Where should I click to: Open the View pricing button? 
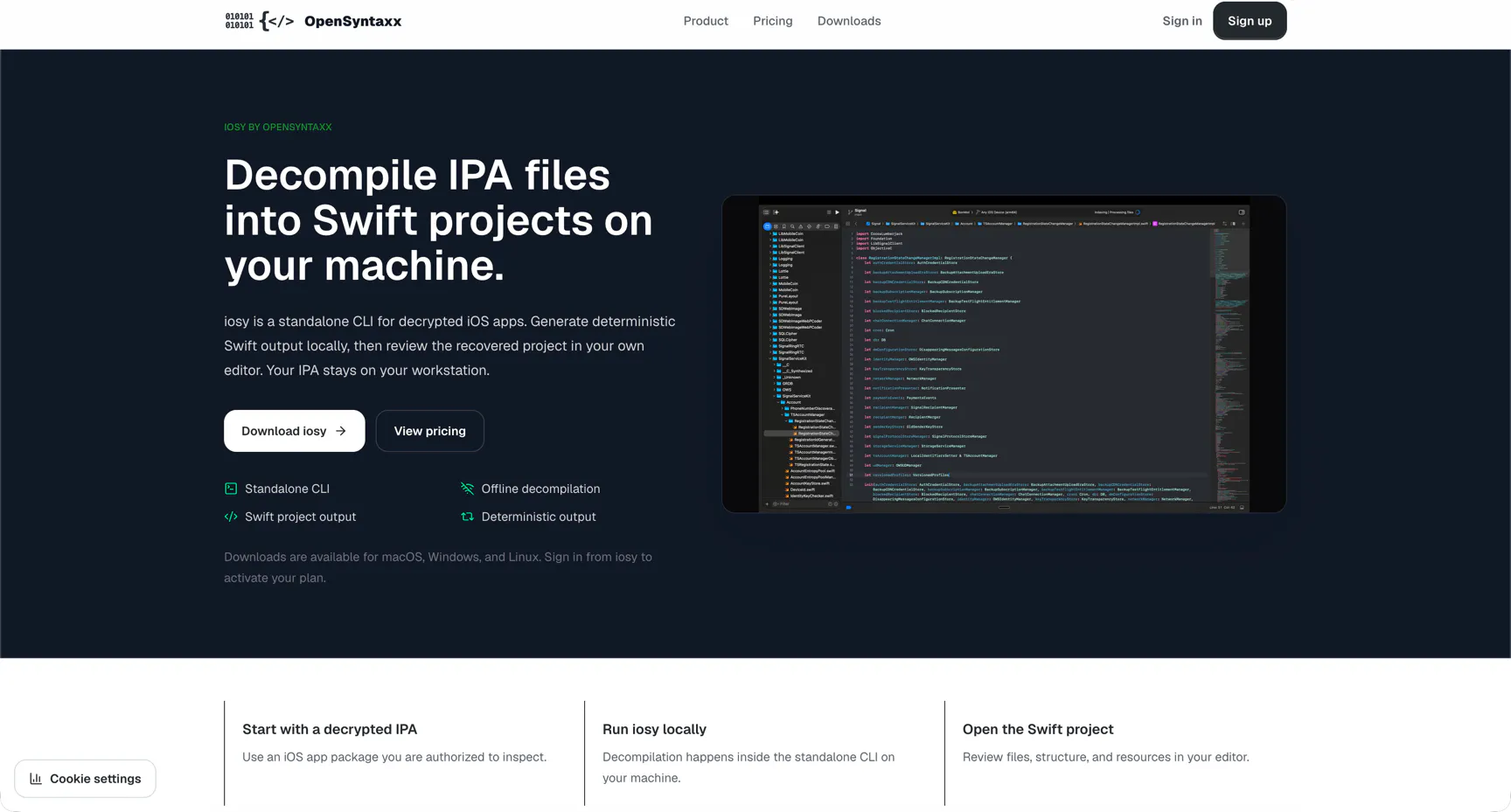pyautogui.click(x=430, y=431)
